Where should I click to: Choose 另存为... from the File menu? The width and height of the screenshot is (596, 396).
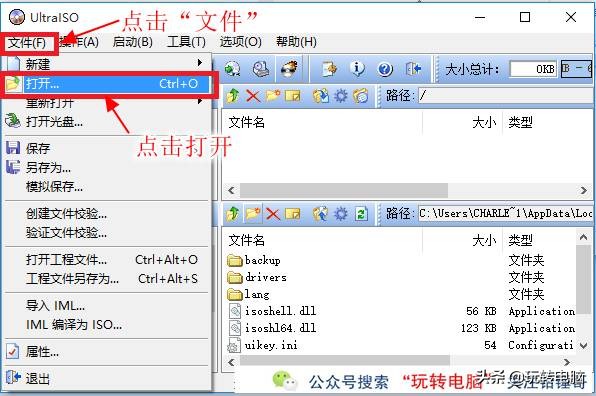coord(106,167)
